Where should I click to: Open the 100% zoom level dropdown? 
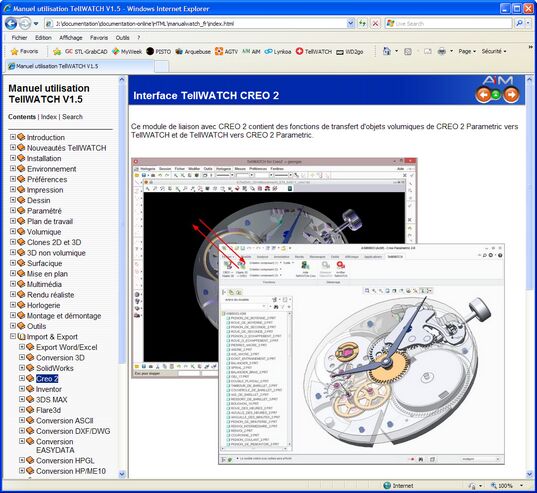point(522,485)
